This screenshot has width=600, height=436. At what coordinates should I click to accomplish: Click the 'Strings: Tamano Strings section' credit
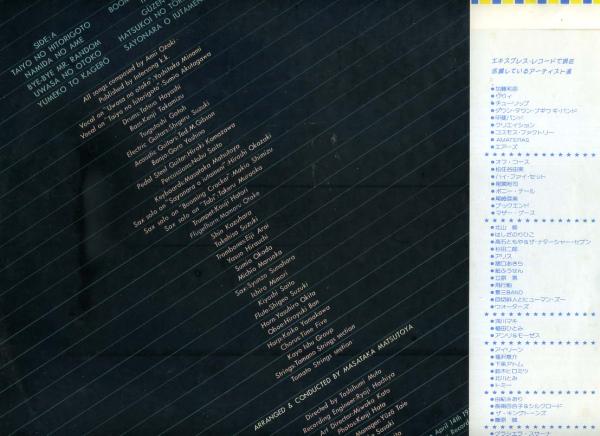pos(315,352)
